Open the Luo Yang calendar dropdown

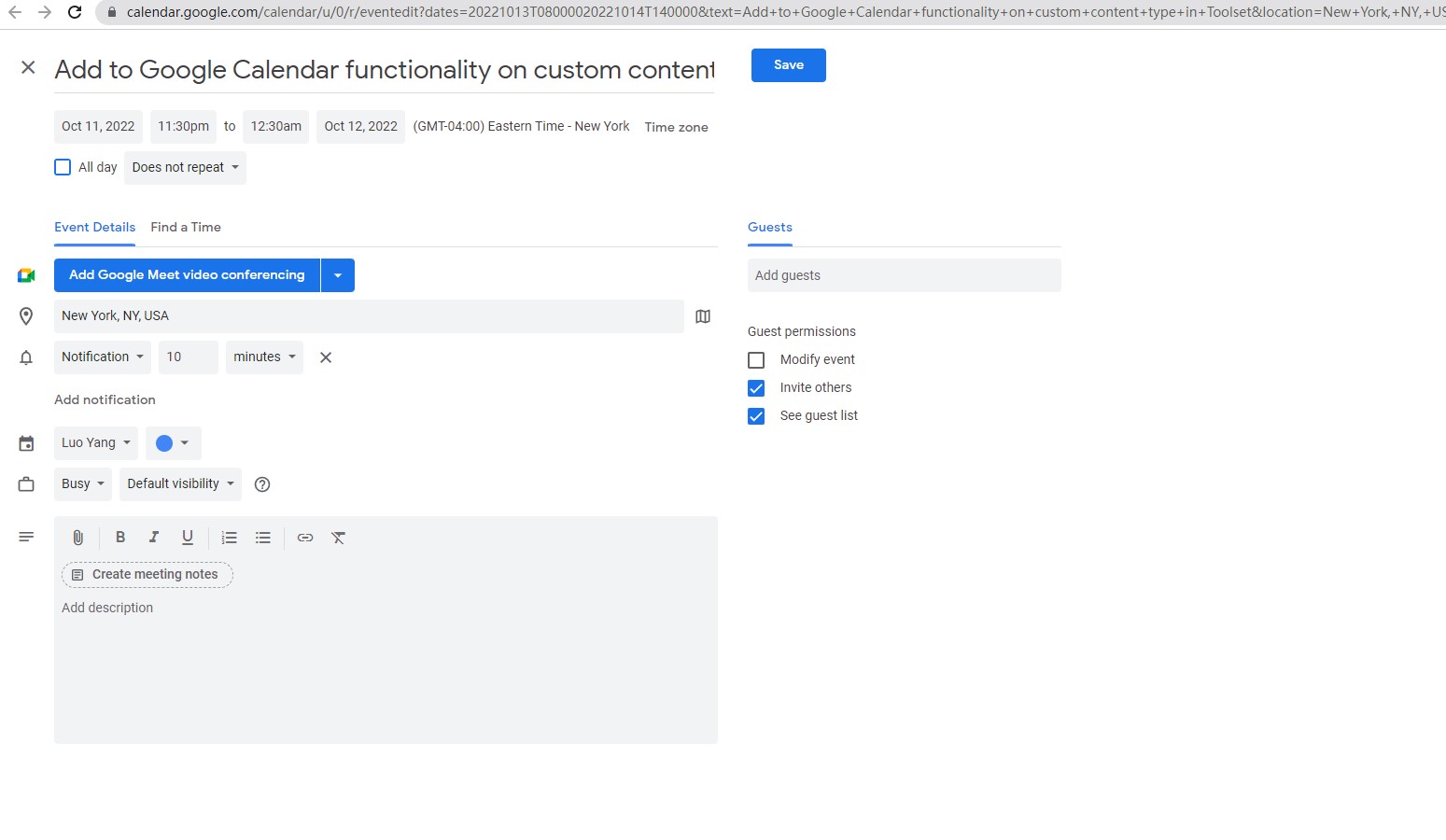click(x=96, y=443)
